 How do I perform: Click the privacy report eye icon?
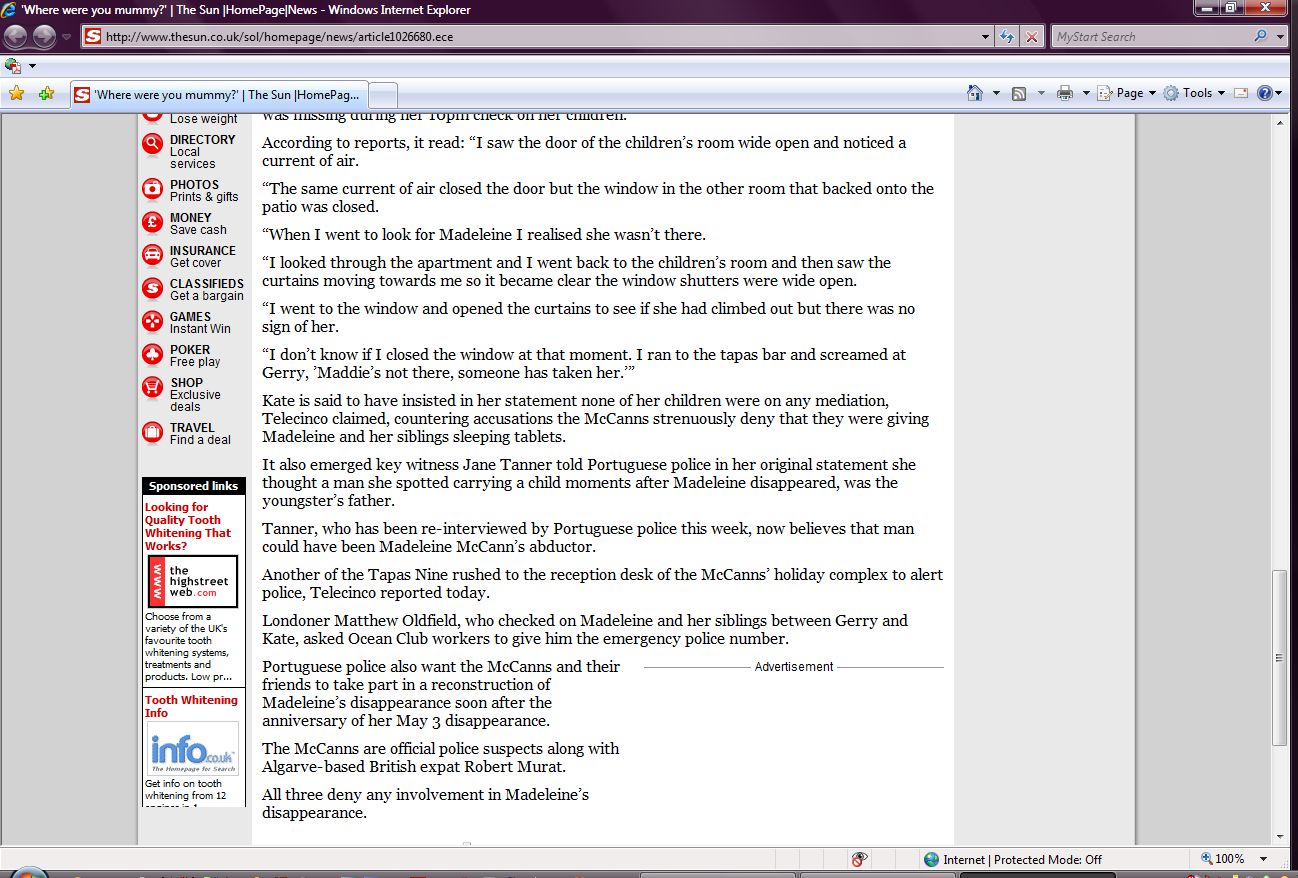tap(858, 859)
